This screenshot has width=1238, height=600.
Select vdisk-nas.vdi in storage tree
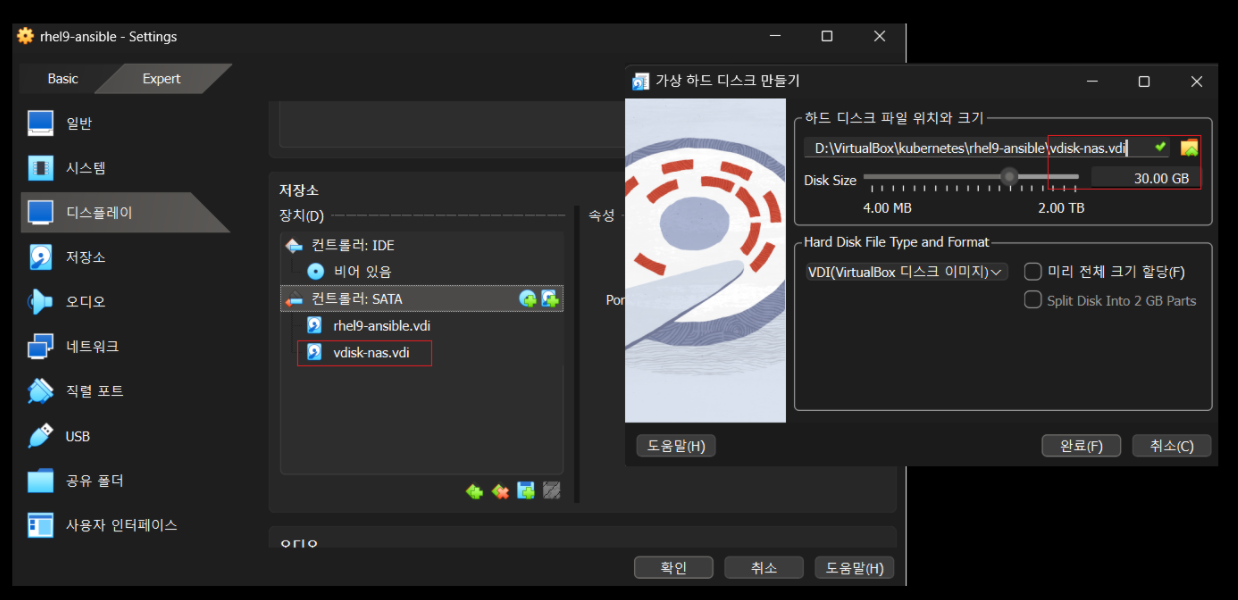371,353
